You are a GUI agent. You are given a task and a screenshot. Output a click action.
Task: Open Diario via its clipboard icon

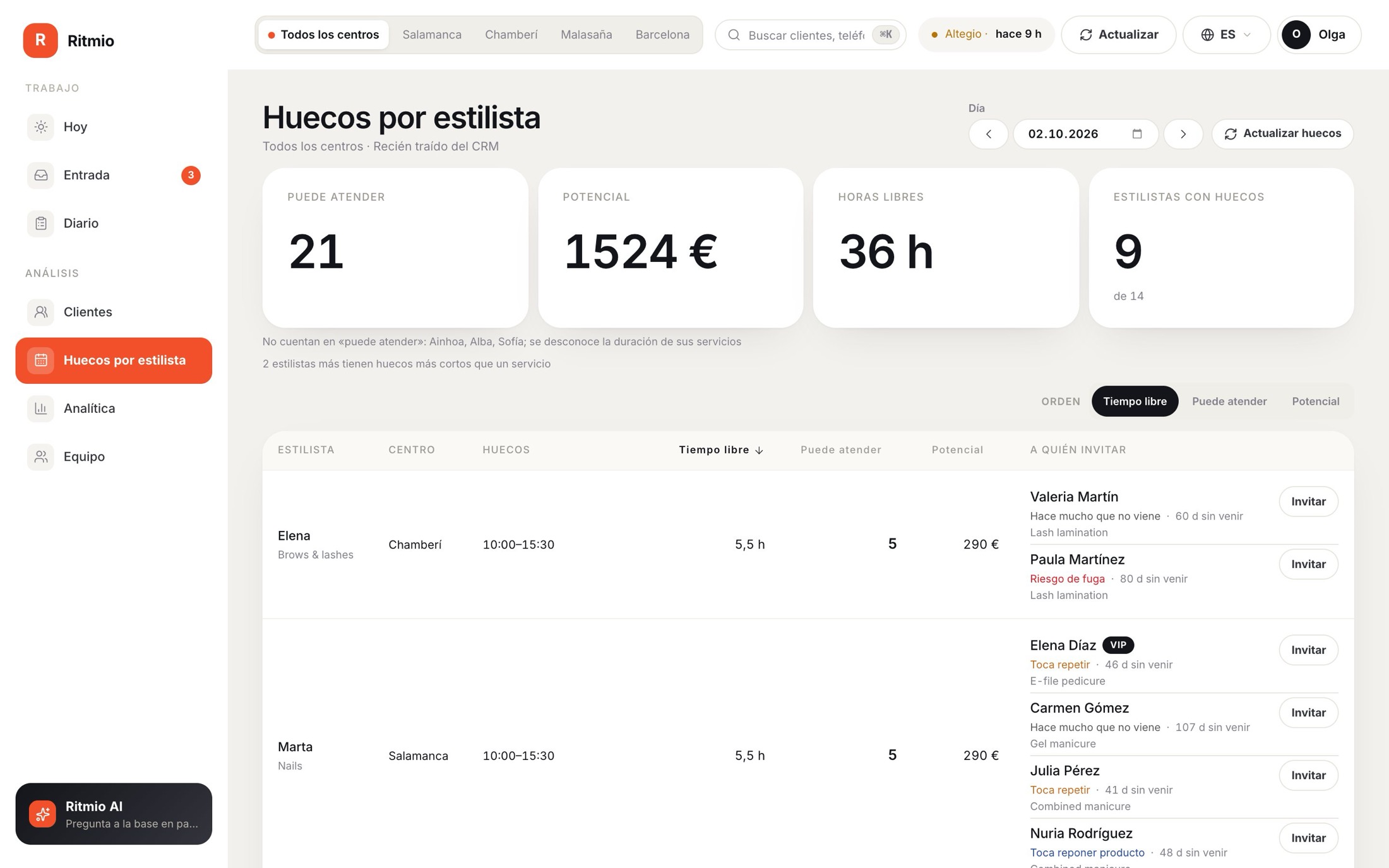[40, 223]
